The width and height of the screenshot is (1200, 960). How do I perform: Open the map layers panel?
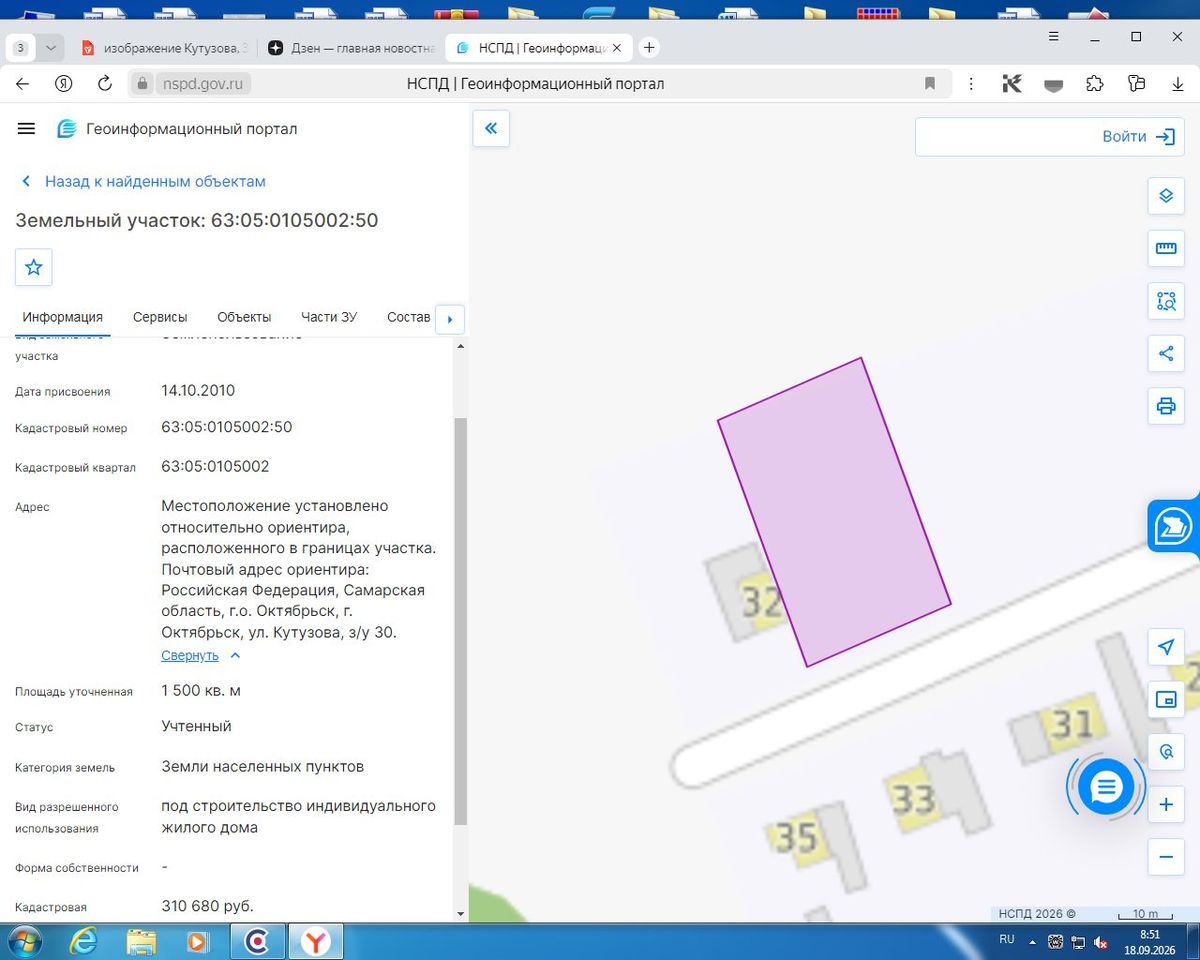pos(1165,196)
